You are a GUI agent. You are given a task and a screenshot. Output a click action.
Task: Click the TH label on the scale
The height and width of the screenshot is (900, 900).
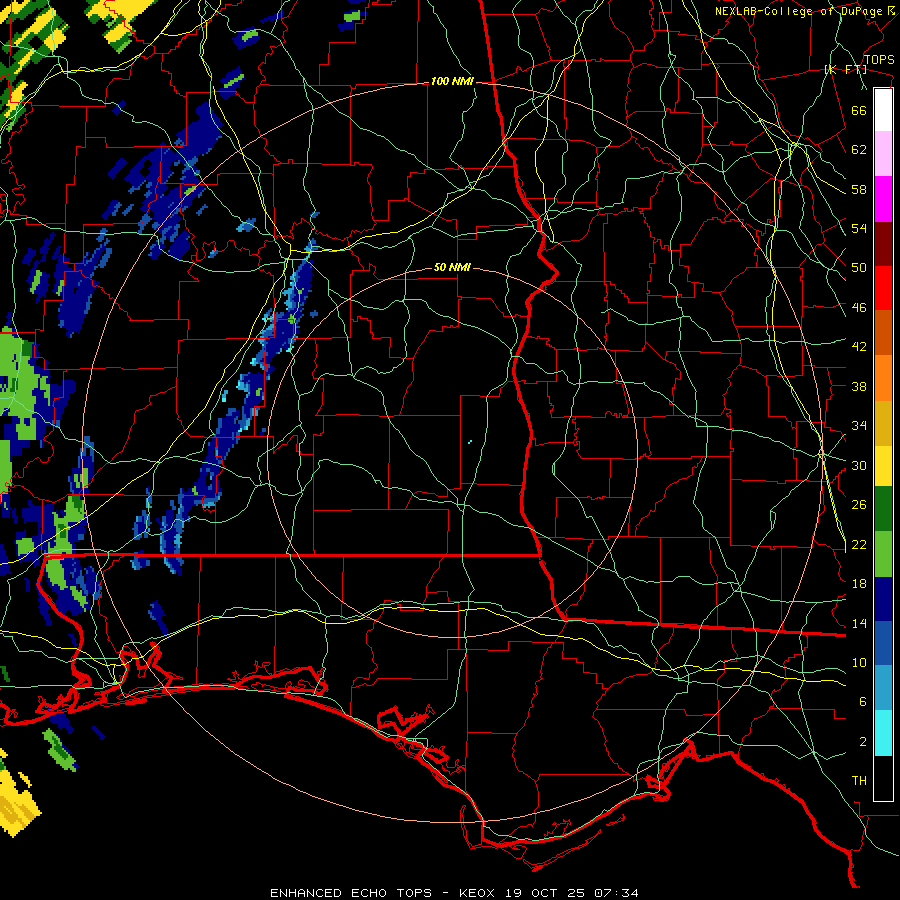pos(859,781)
